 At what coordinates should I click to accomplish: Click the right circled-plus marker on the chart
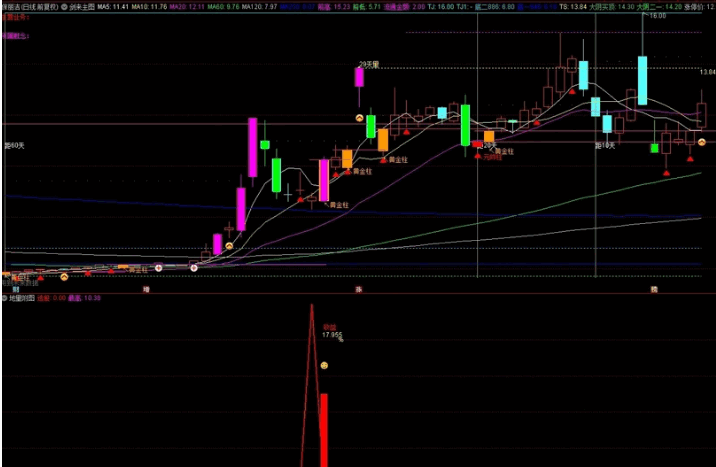pyautogui.click(x=194, y=268)
